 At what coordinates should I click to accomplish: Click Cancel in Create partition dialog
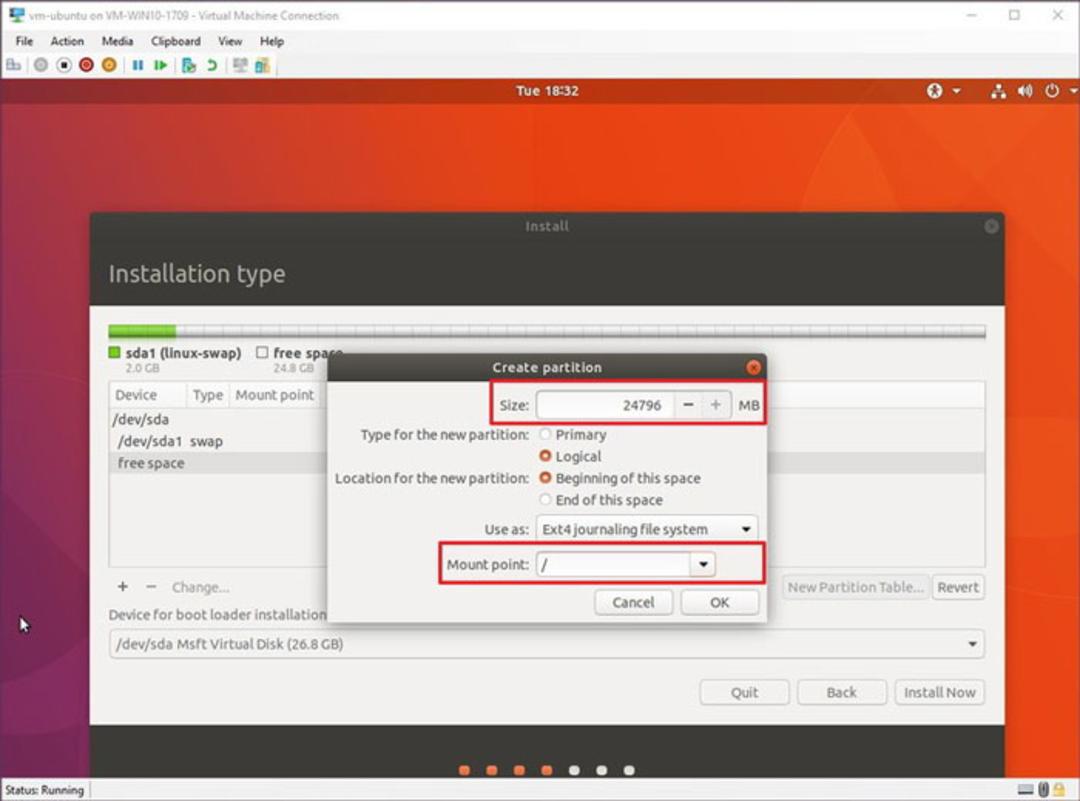coord(634,603)
